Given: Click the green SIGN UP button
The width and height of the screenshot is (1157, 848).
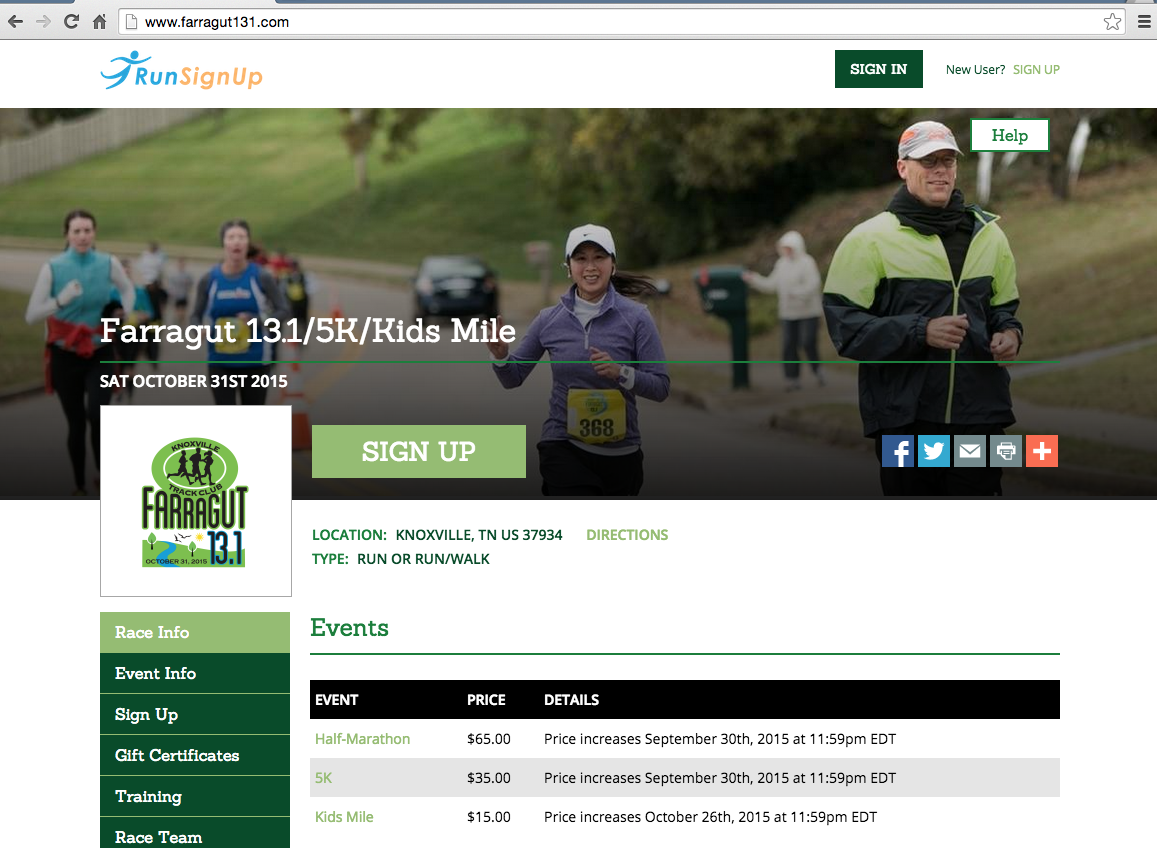Looking at the screenshot, I should point(418,451).
